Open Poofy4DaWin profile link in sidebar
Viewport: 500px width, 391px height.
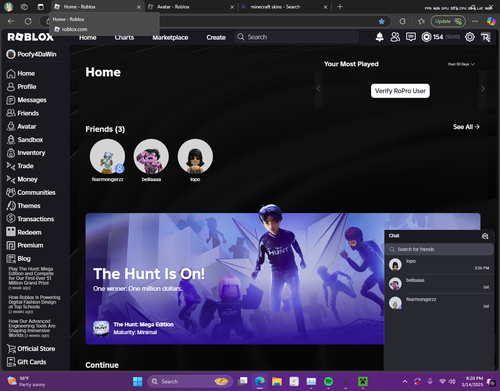[x=31, y=54]
